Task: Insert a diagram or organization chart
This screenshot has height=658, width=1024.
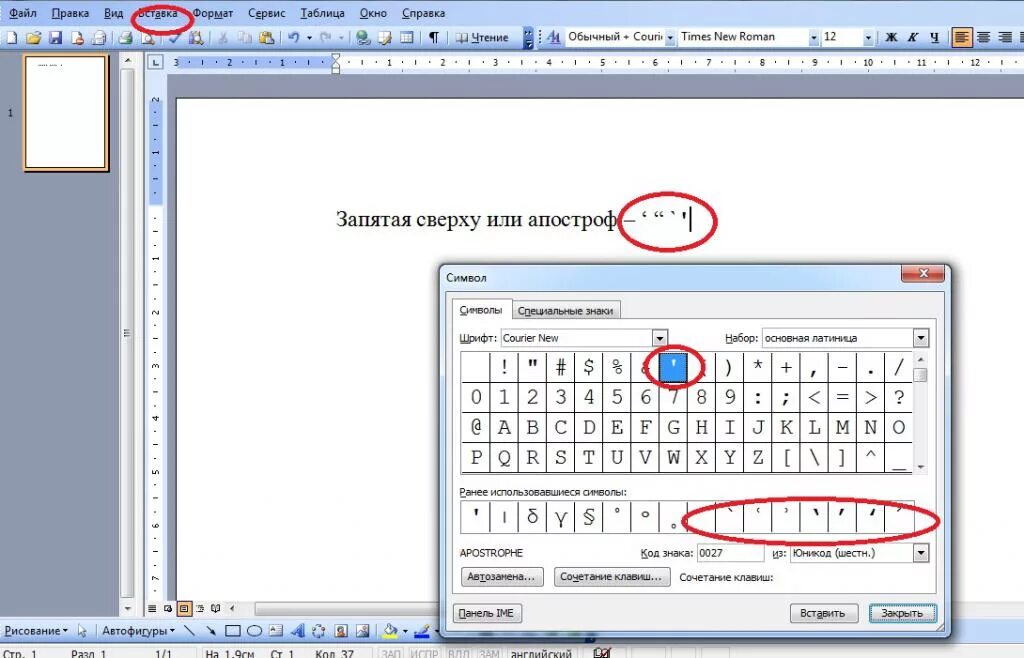Action: [x=319, y=631]
